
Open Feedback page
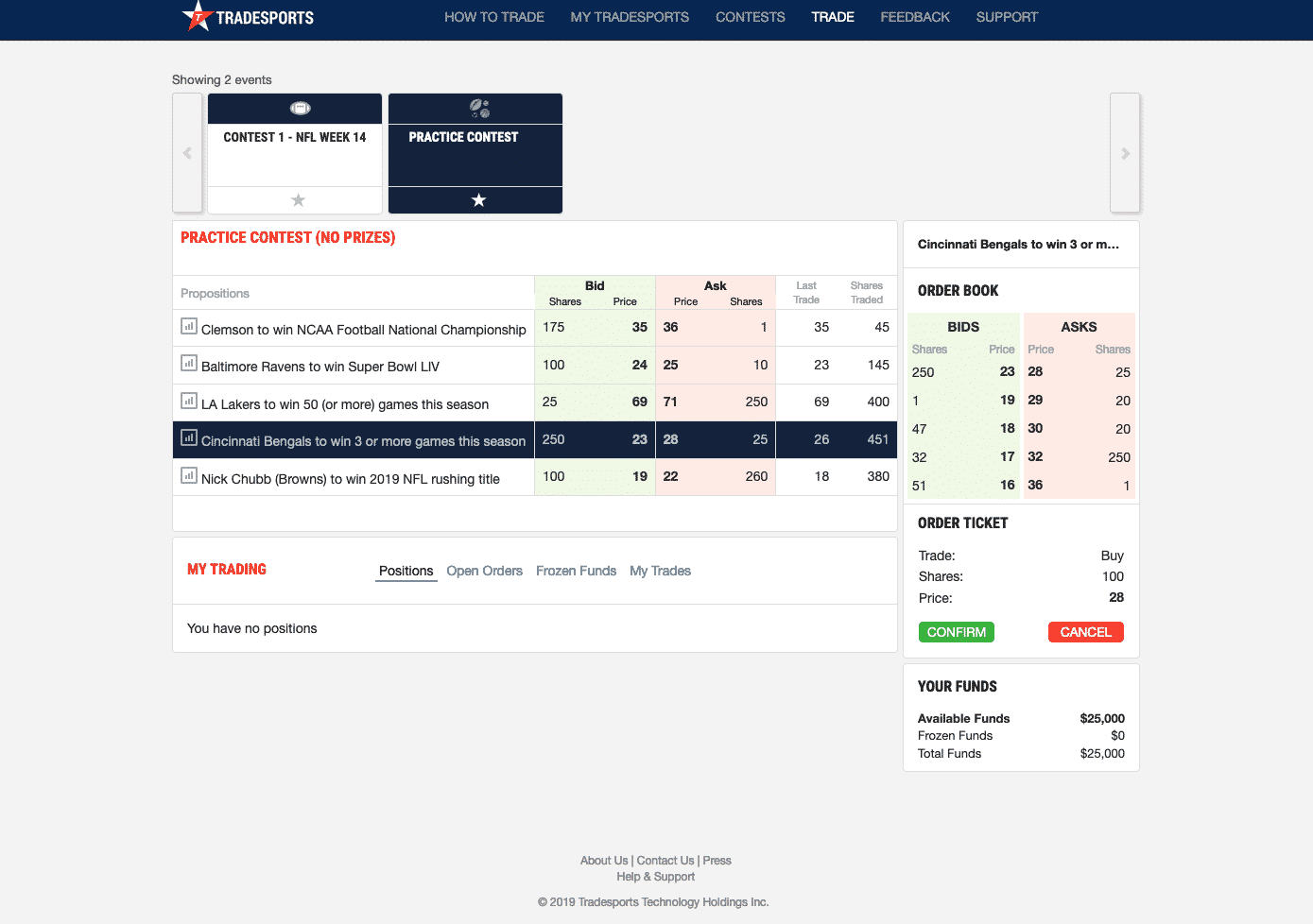915,17
